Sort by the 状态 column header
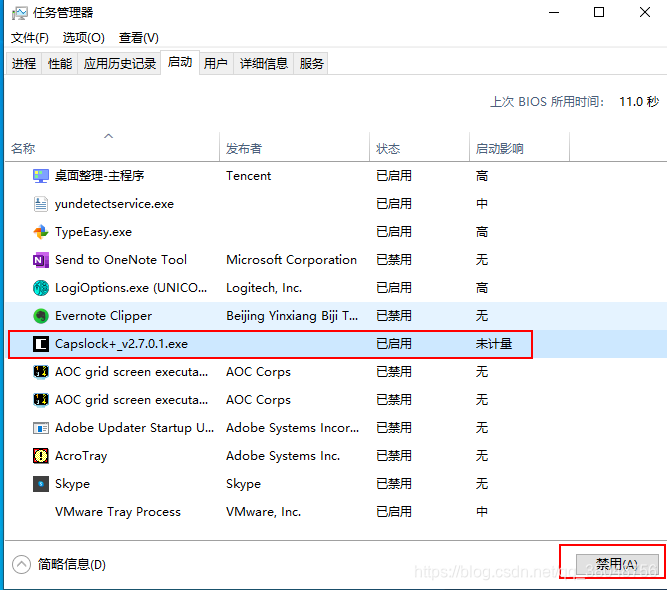 tap(419, 148)
